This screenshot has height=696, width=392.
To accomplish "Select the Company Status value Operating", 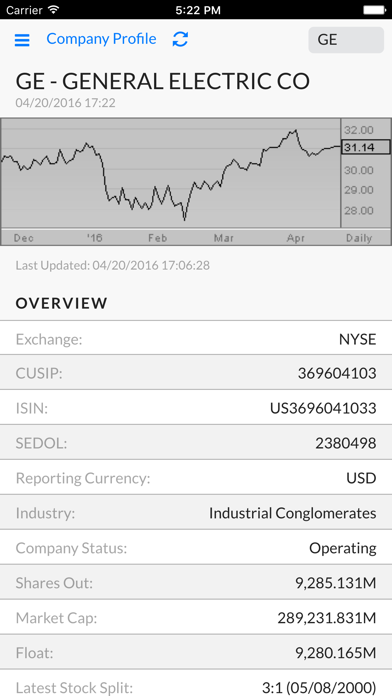I will (x=343, y=548).
